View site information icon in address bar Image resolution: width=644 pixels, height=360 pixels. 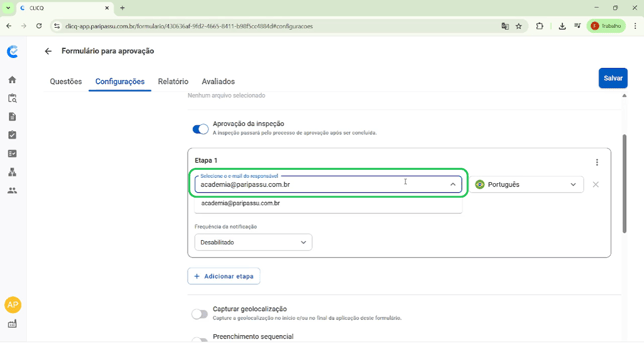pos(57,26)
